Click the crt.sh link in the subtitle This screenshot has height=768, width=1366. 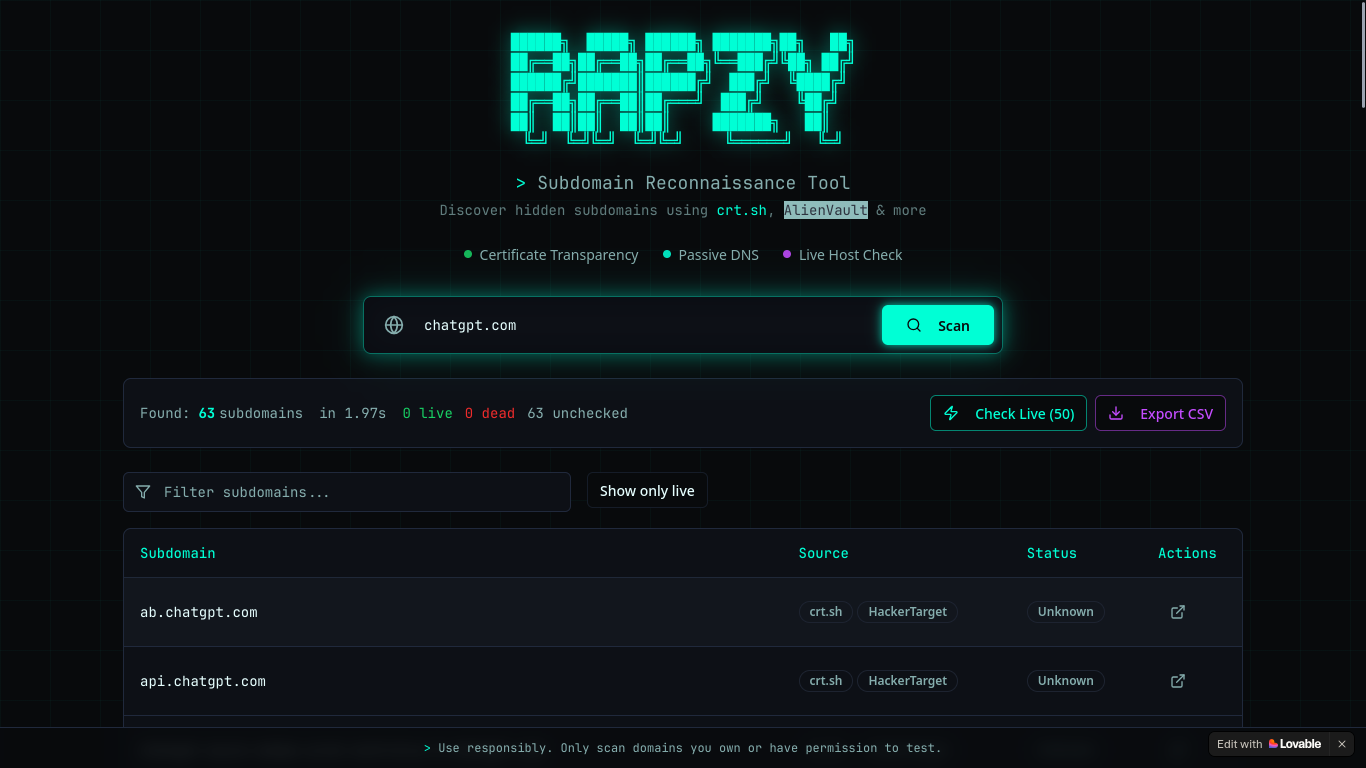pyautogui.click(x=741, y=210)
